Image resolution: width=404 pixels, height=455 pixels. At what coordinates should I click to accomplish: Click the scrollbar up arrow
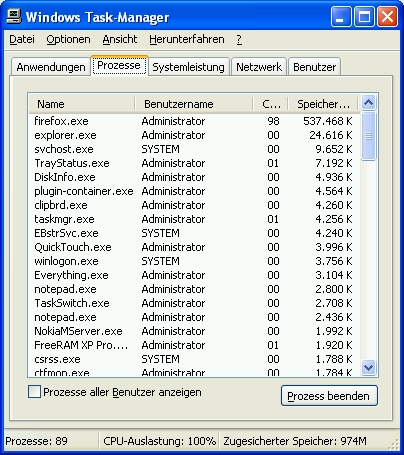pyautogui.click(x=368, y=102)
